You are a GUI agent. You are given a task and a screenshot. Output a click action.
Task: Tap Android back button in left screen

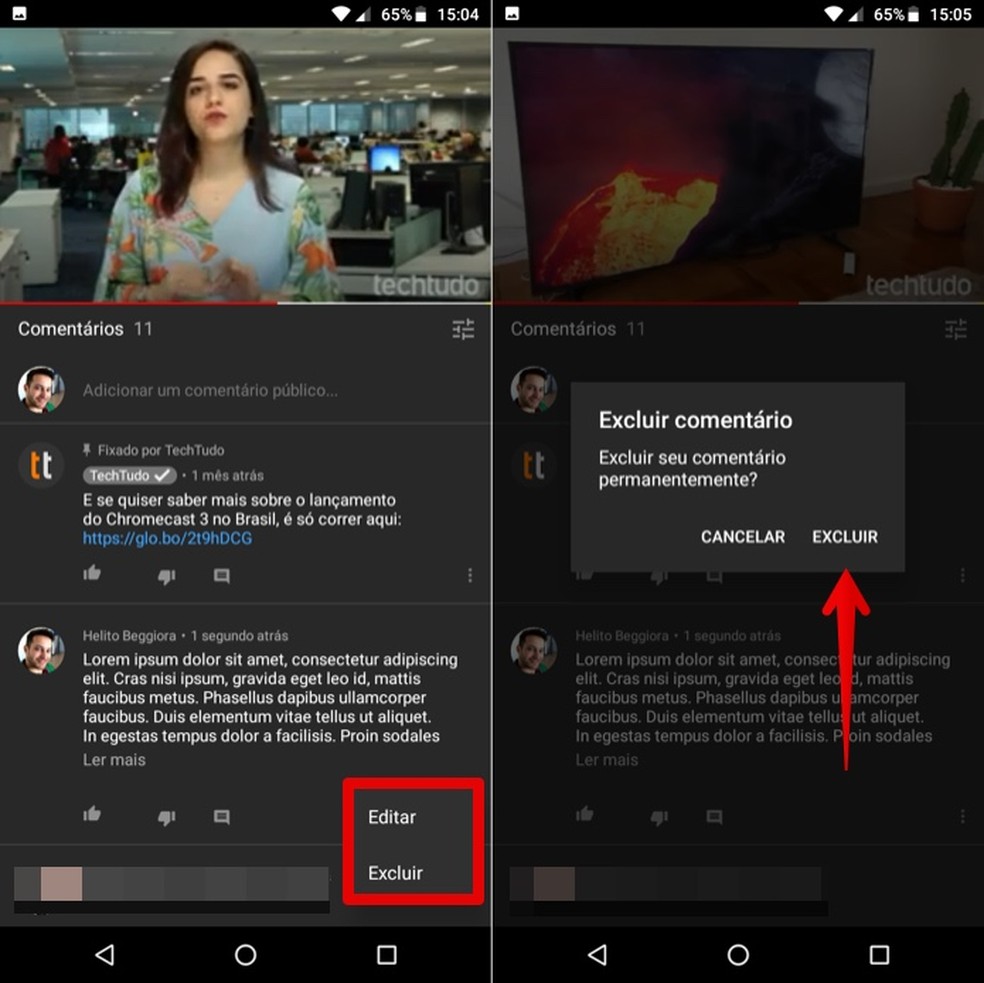pos(105,955)
